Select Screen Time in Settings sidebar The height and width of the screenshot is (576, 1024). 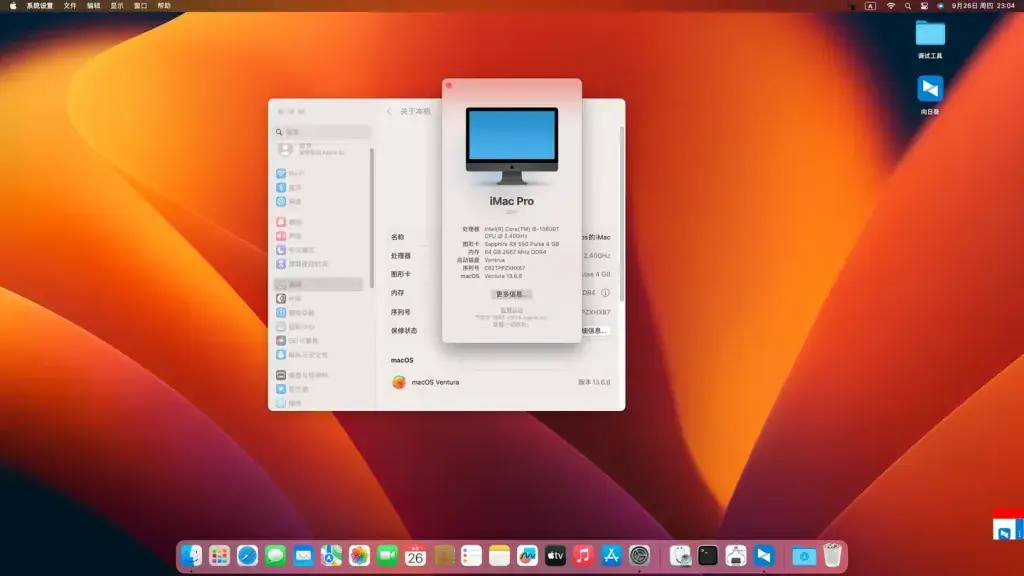tap(318, 264)
